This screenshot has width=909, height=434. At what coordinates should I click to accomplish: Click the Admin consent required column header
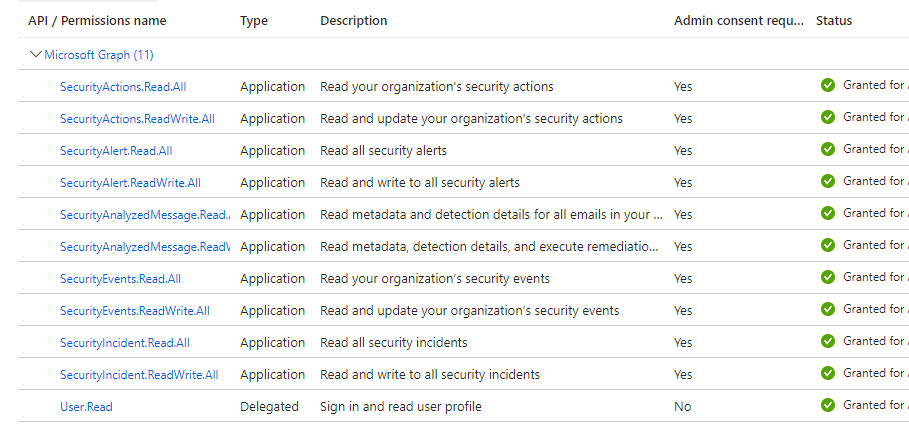tap(739, 21)
